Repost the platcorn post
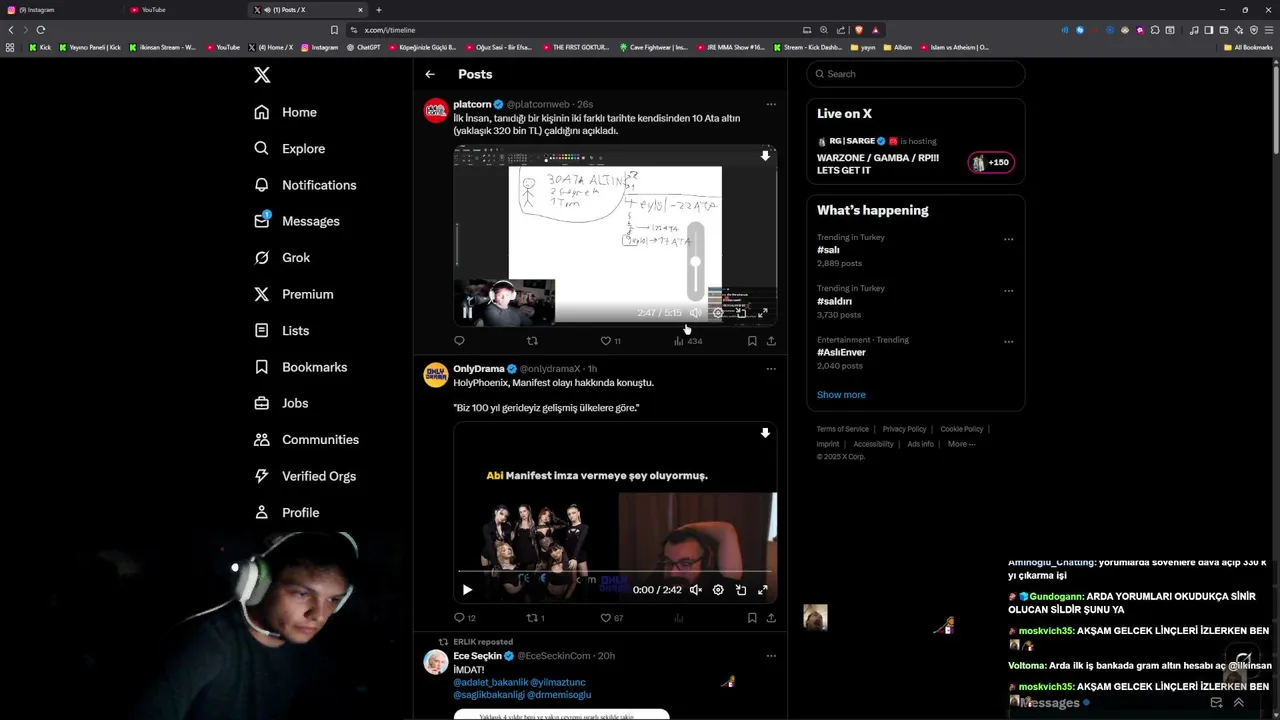Image resolution: width=1280 pixels, height=720 pixels. point(532,341)
